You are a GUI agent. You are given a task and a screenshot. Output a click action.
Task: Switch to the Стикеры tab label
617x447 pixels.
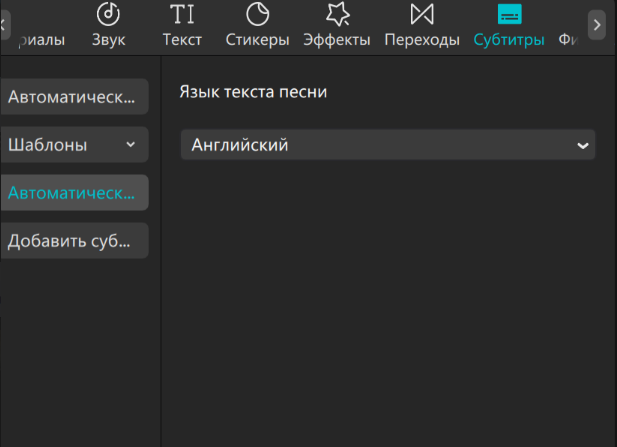[x=258, y=40]
